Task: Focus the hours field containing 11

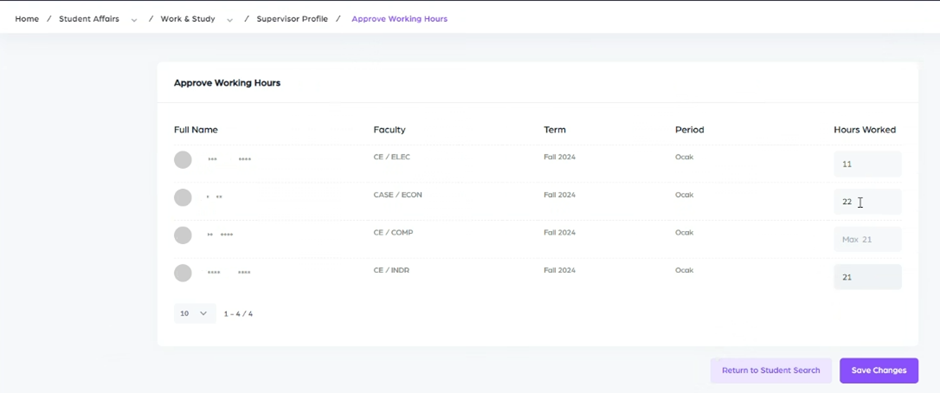Action: click(x=867, y=164)
